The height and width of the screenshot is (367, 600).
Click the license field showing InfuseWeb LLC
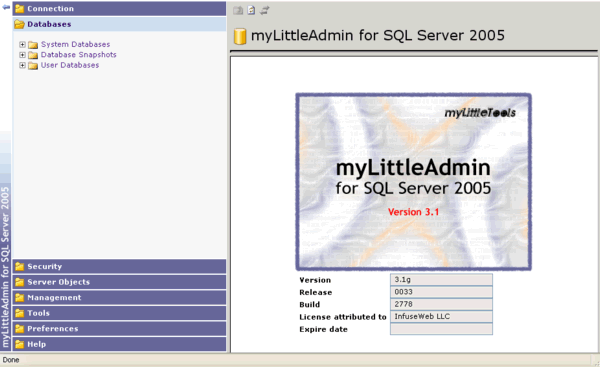coord(441,316)
